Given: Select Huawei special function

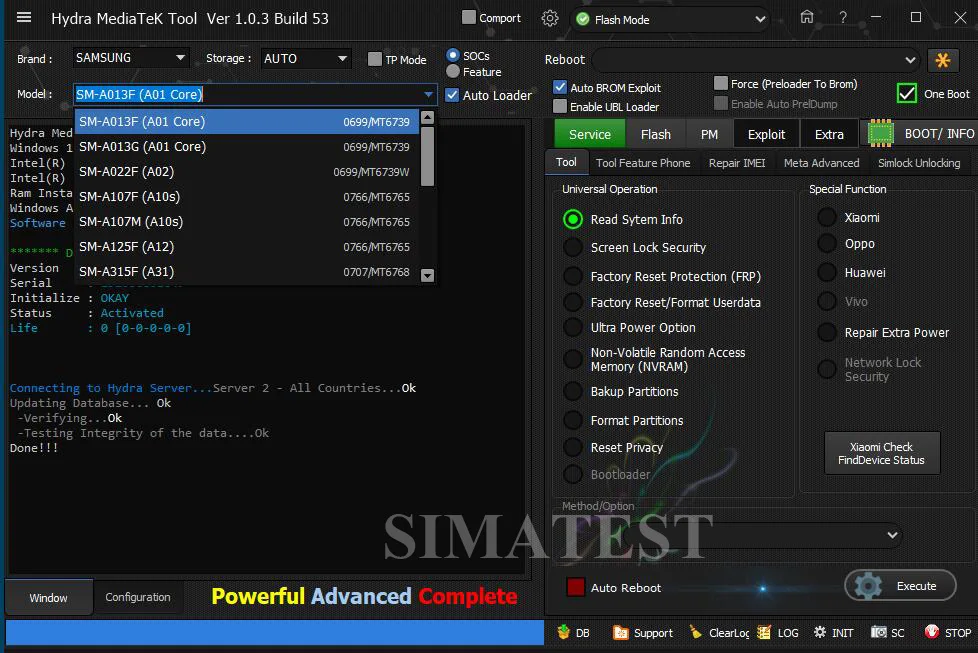Looking at the screenshot, I should (827, 273).
